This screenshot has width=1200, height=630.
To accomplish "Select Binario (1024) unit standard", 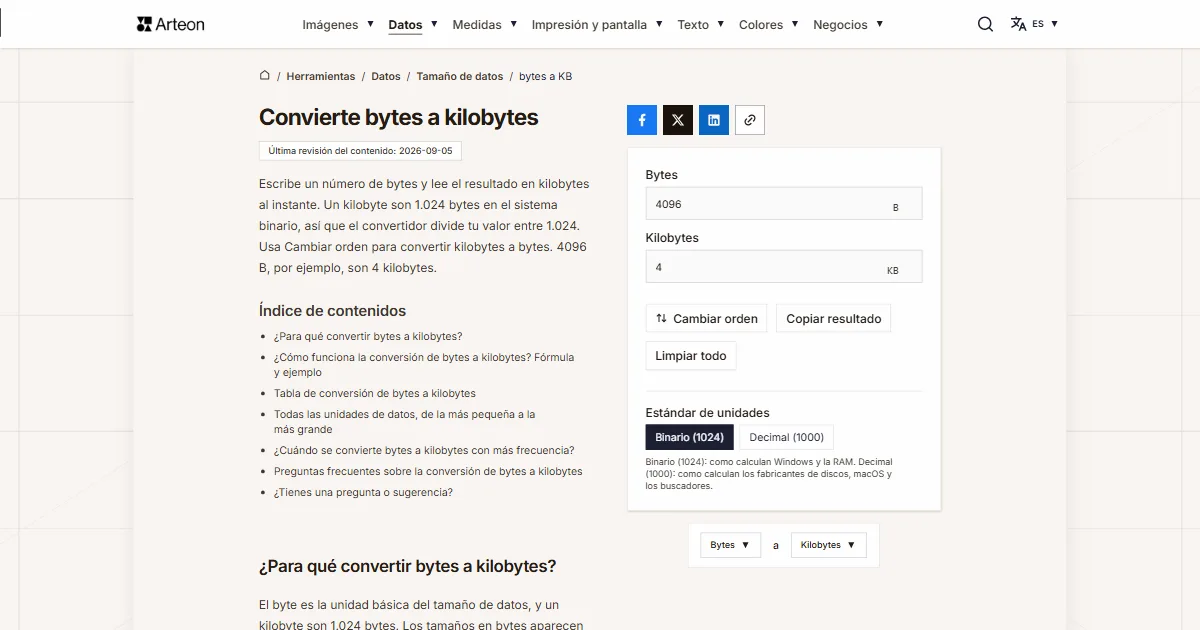I will coord(690,437).
